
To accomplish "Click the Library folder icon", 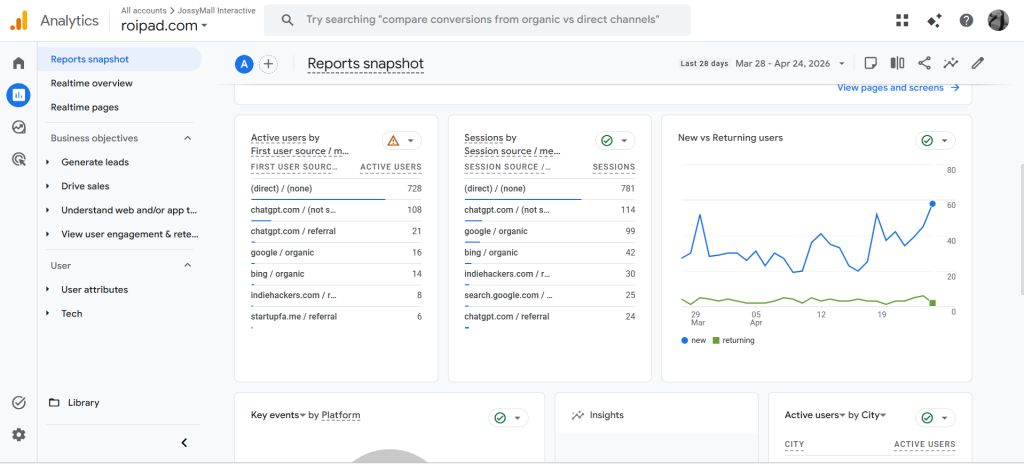I will pos(54,403).
